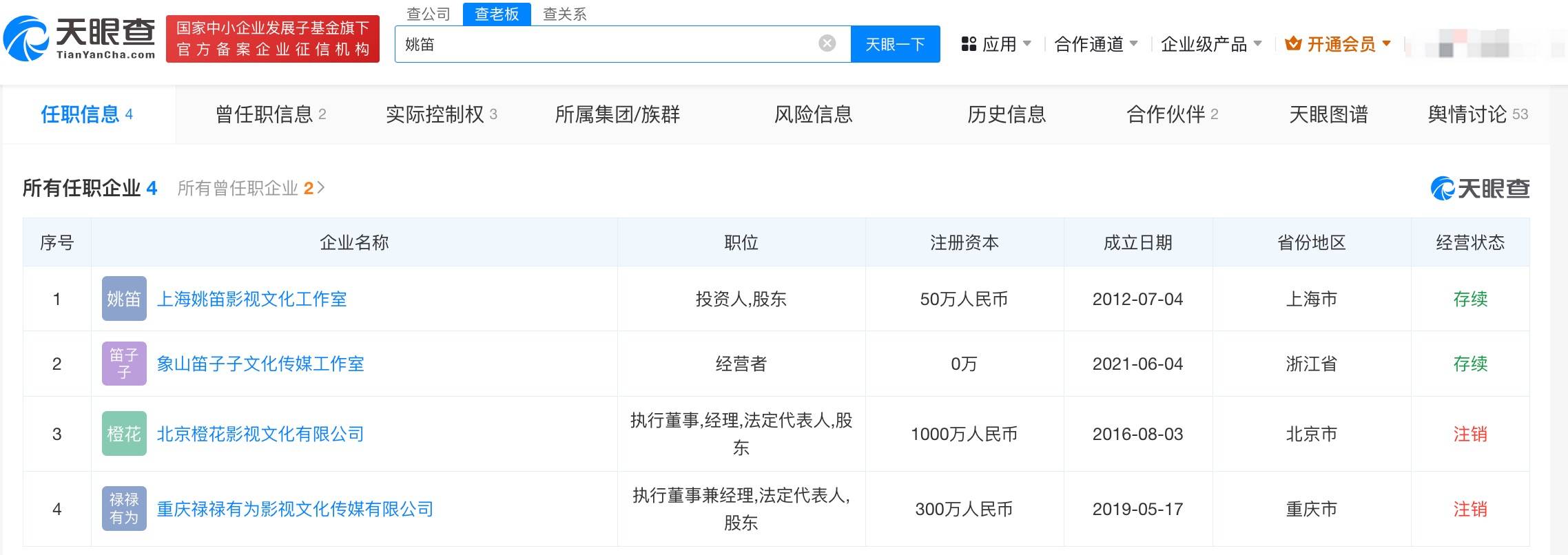Image resolution: width=1568 pixels, height=555 pixels.
Task: Open the 曾任职信息 tab
Action: (270, 114)
